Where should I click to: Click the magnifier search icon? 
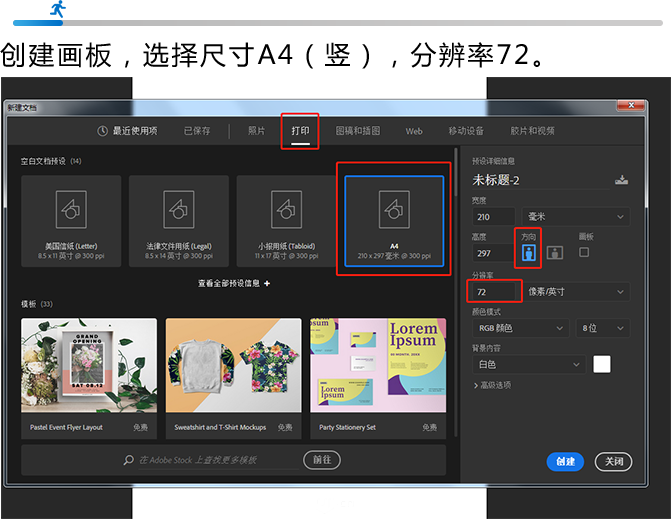pyautogui.click(x=128, y=460)
